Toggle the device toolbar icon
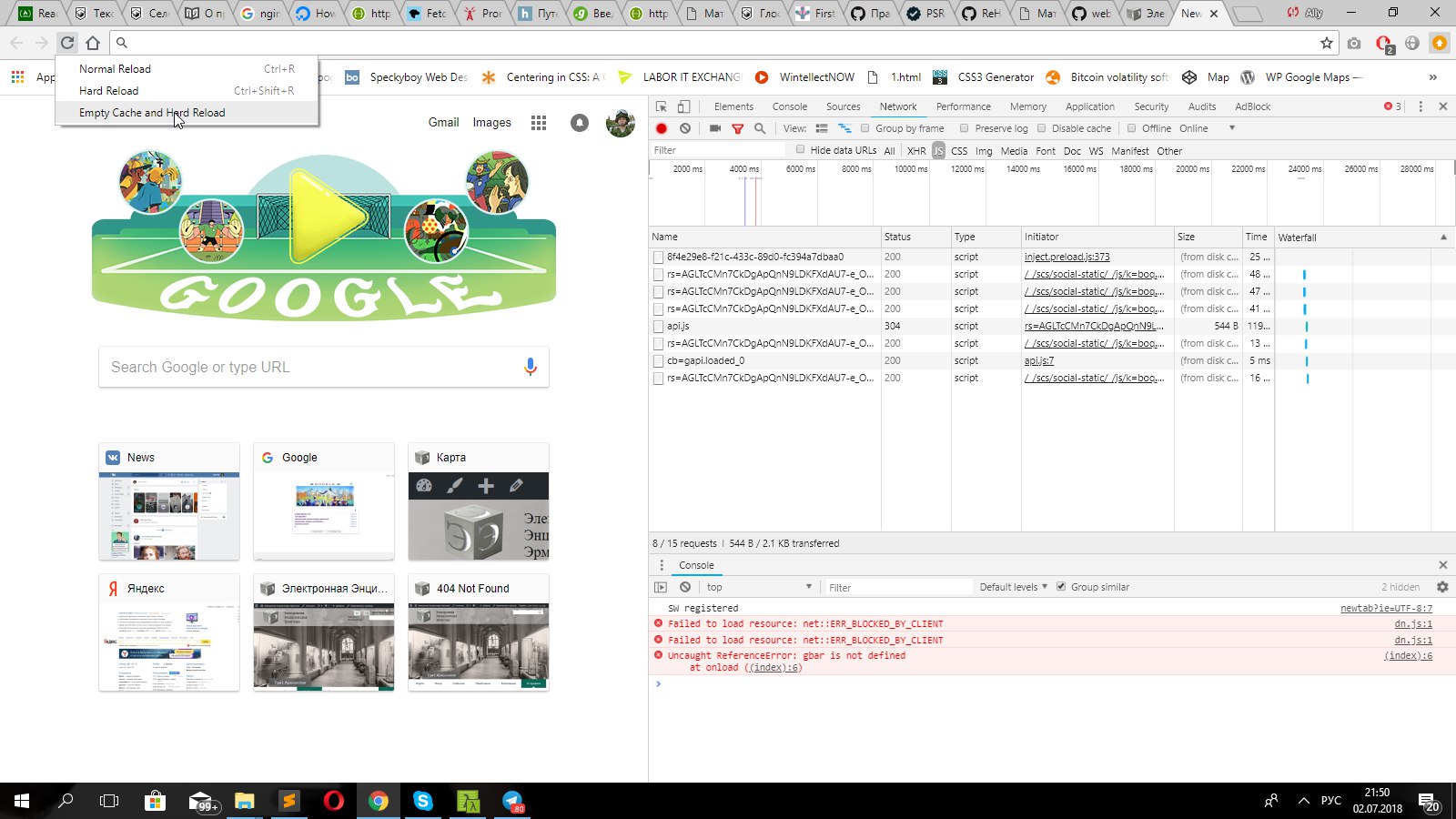This screenshot has width=1456, height=819. point(684,106)
